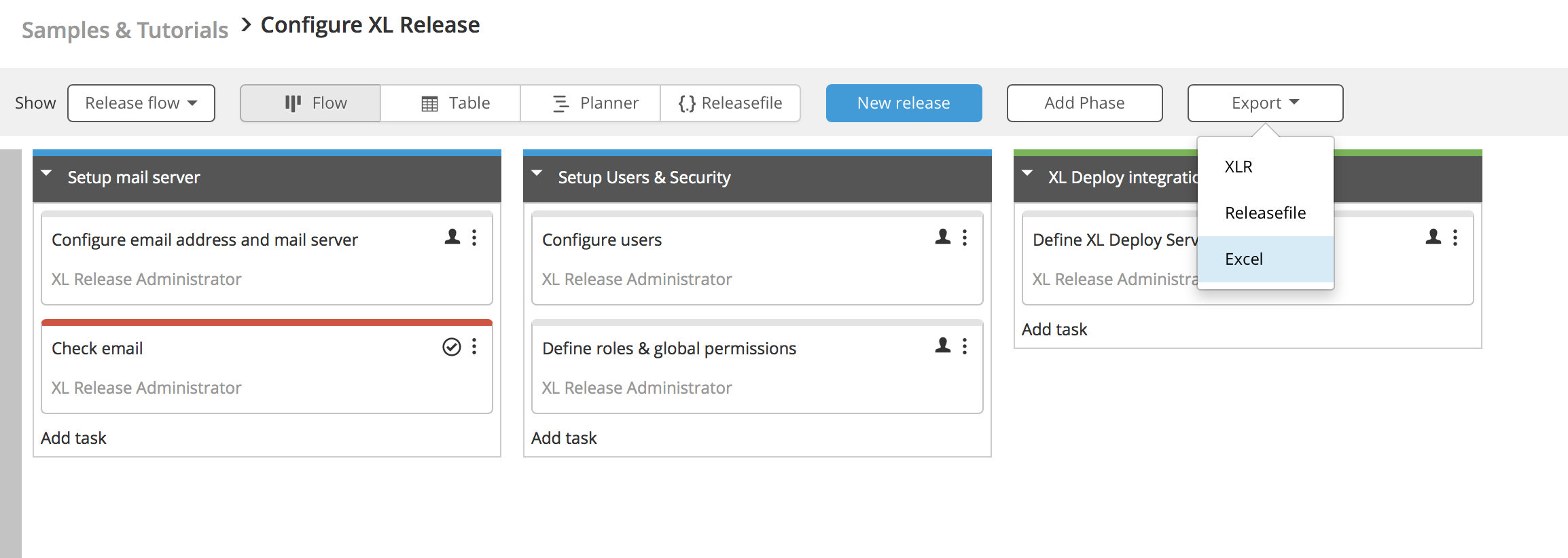Open three-dot menu on Define XL Deploy task
This screenshot has width=1568, height=558.
point(1455,237)
